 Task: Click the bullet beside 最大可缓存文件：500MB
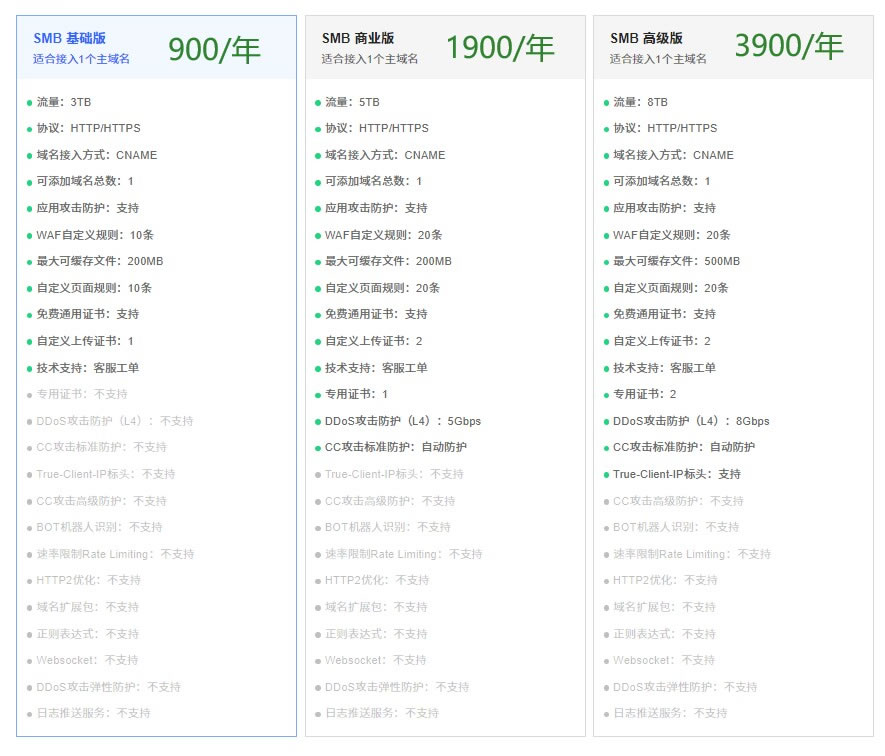(605, 262)
